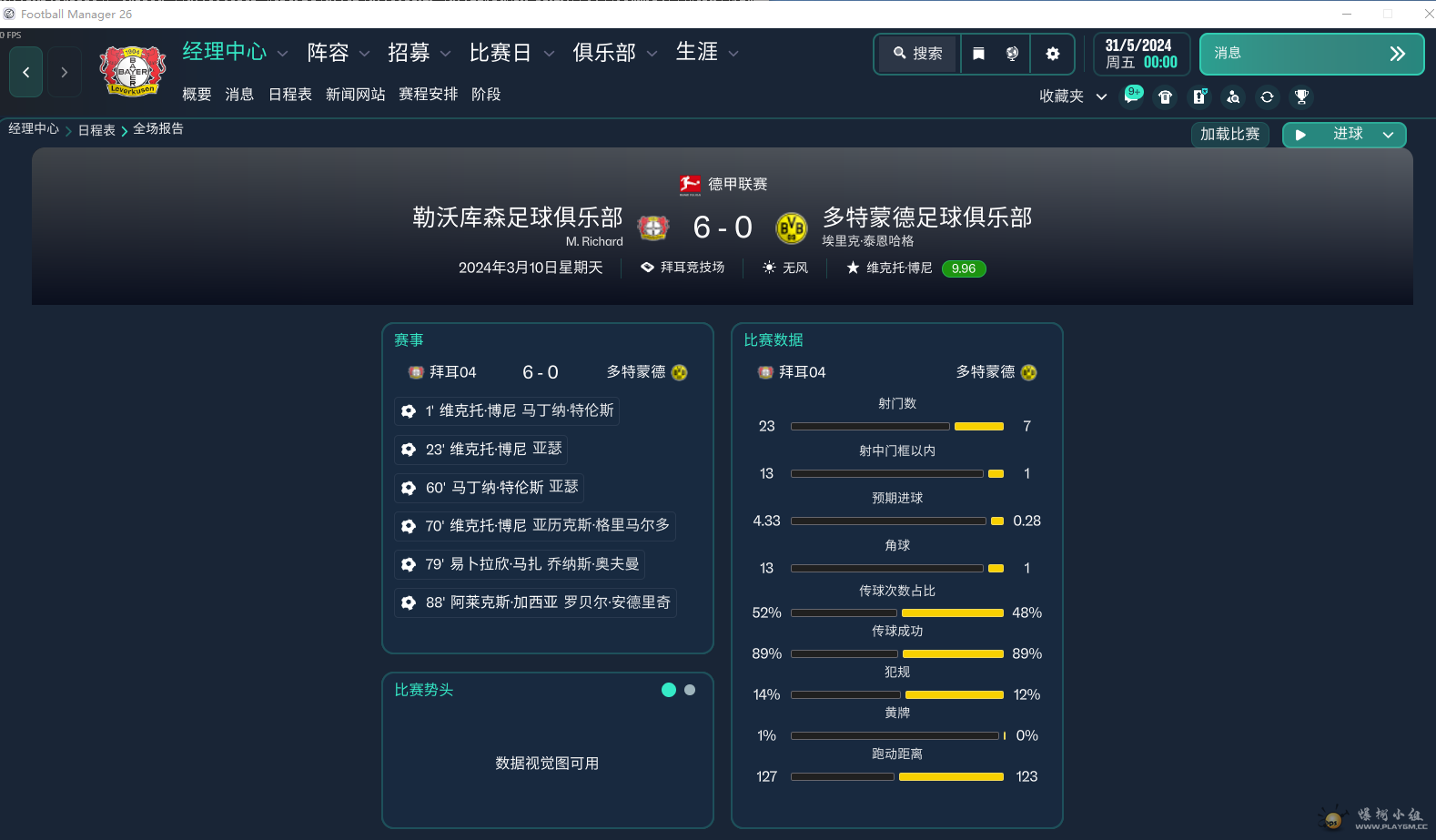Open 勒沃库森足球俱乐部 team name
The width and height of the screenshot is (1436, 840).
[518, 218]
